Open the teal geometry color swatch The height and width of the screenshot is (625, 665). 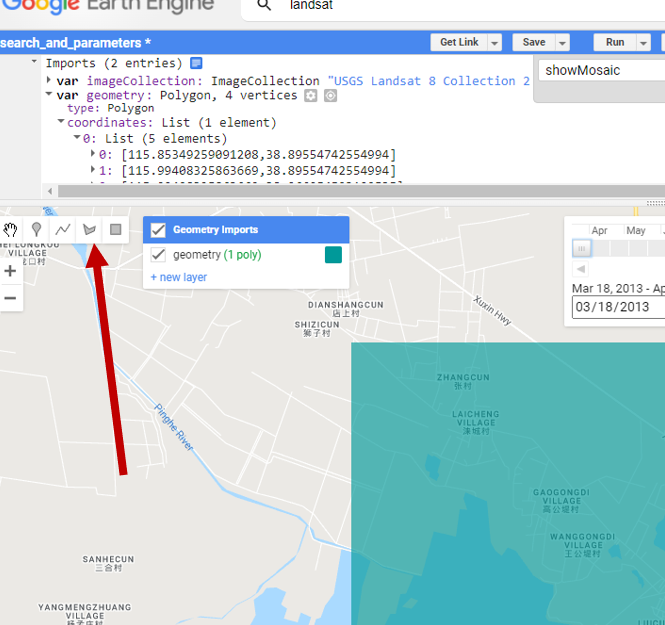pos(333,255)
